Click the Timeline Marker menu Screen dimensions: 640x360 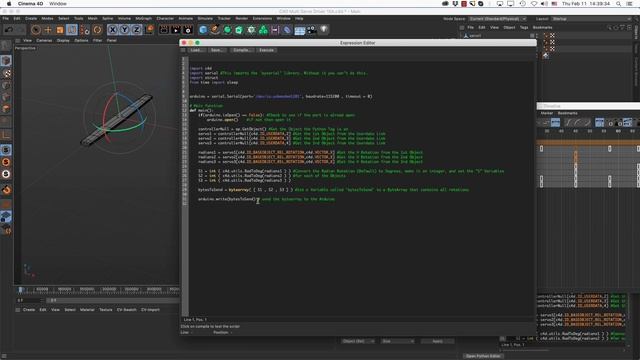point(547,113)
